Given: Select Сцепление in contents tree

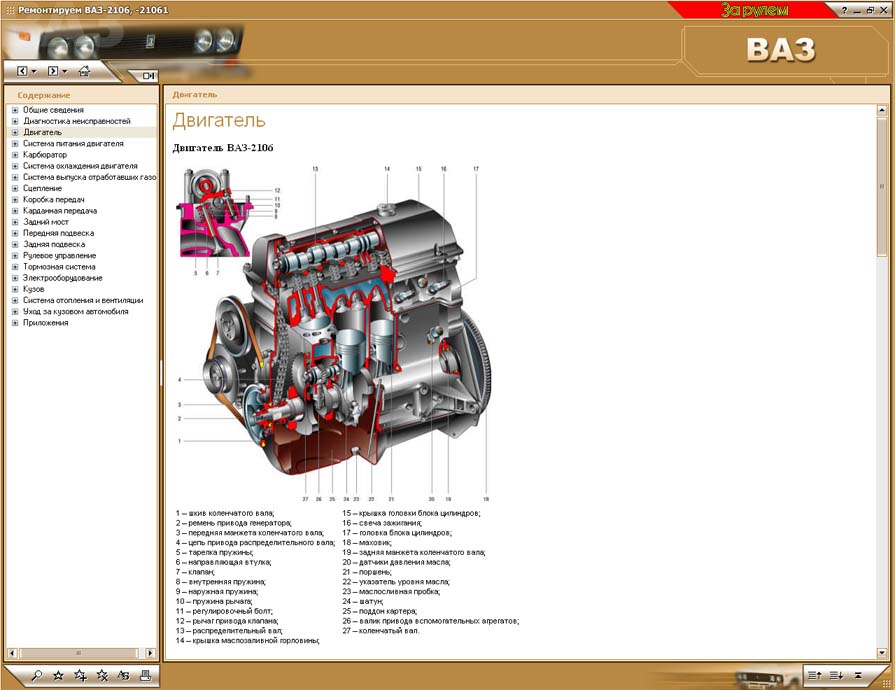Looking at the screenshot, I should (x=42, y=188).
